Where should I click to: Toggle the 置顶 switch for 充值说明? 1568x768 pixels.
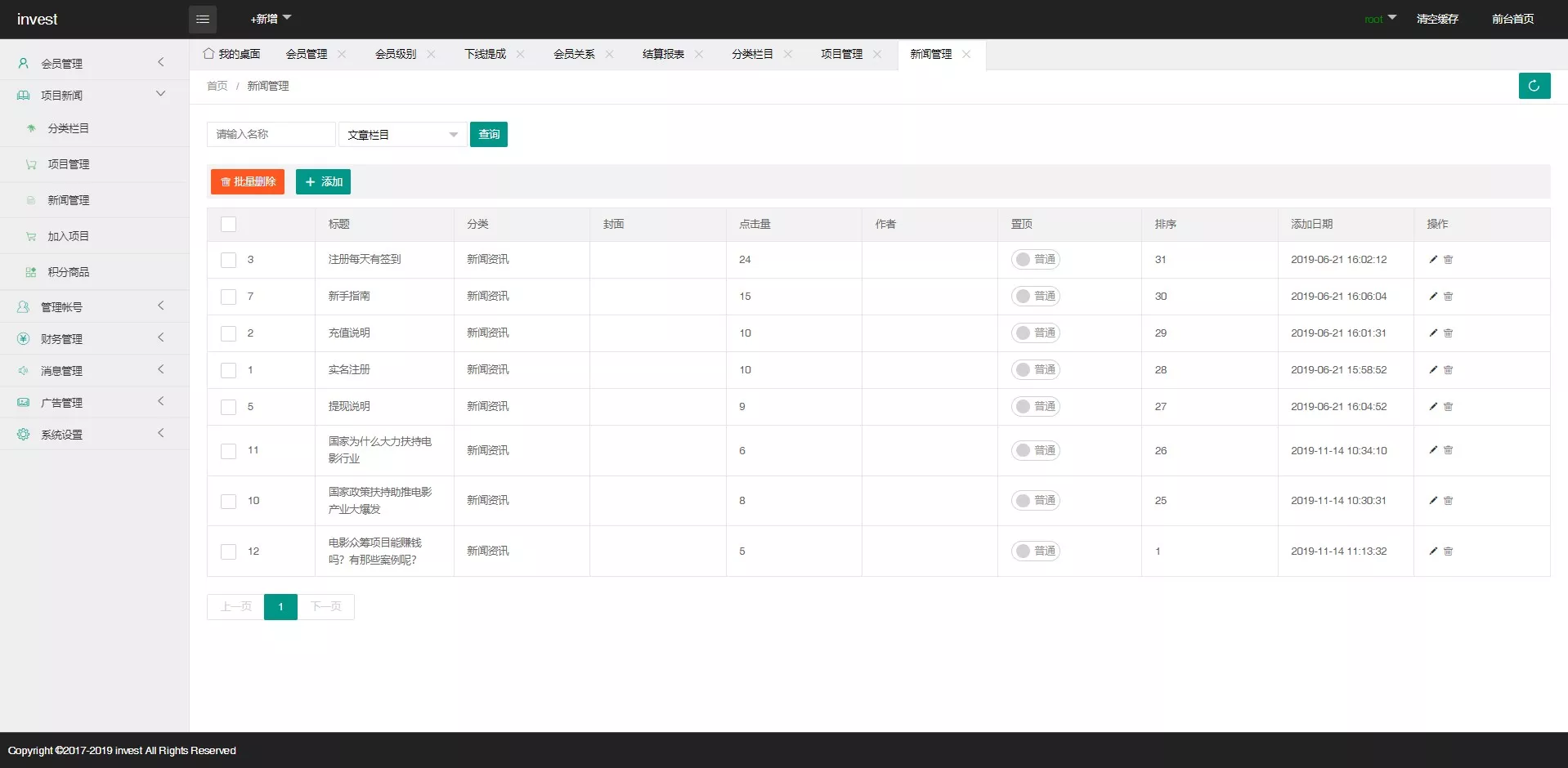pos(1035,333)
